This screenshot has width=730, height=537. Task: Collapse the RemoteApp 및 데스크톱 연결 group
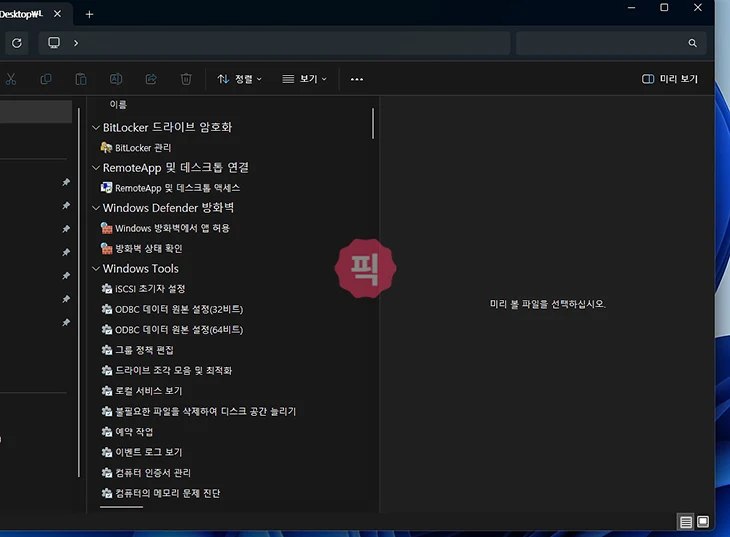click(96, 168)
